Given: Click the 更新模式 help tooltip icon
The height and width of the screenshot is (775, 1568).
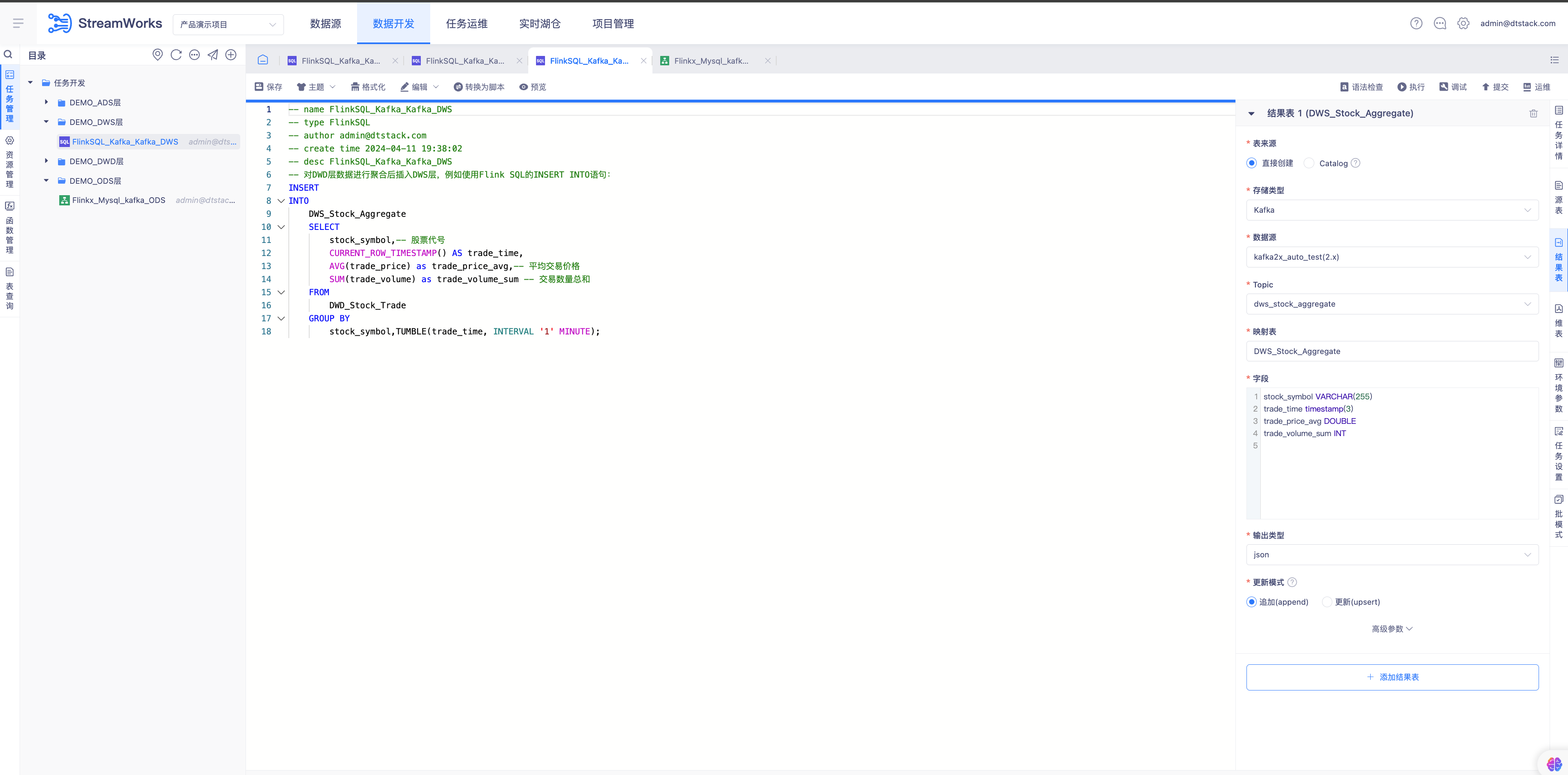Looking at the screenshot, I should 1292,582.
